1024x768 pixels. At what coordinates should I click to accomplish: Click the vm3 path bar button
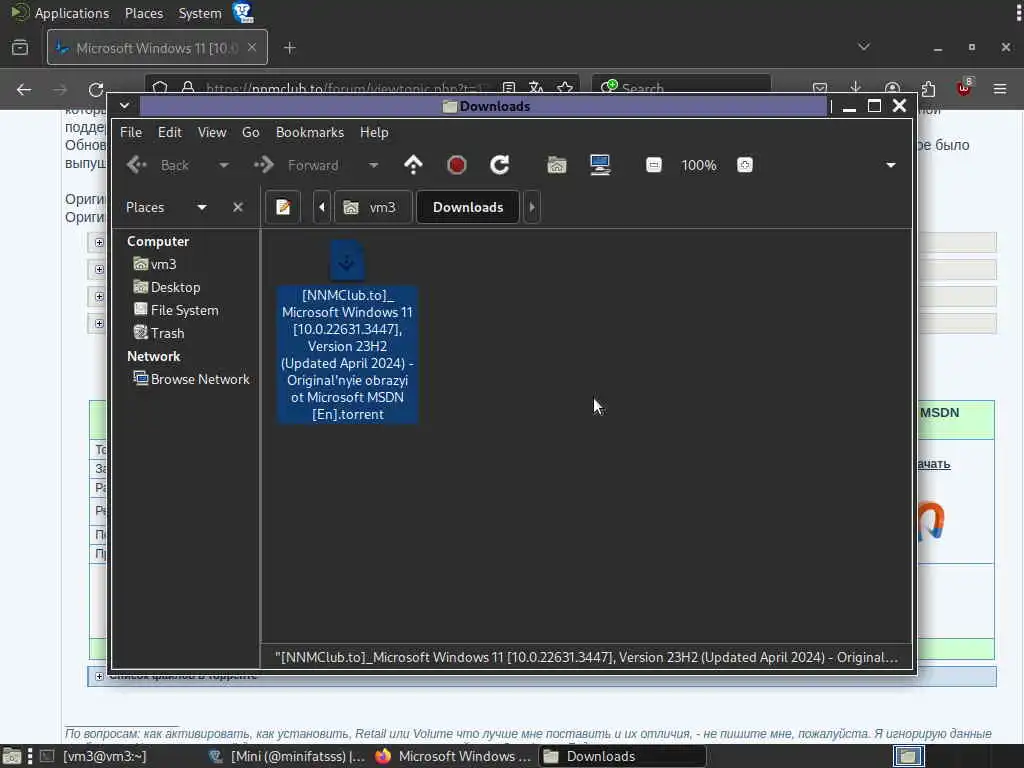point(373,207)
